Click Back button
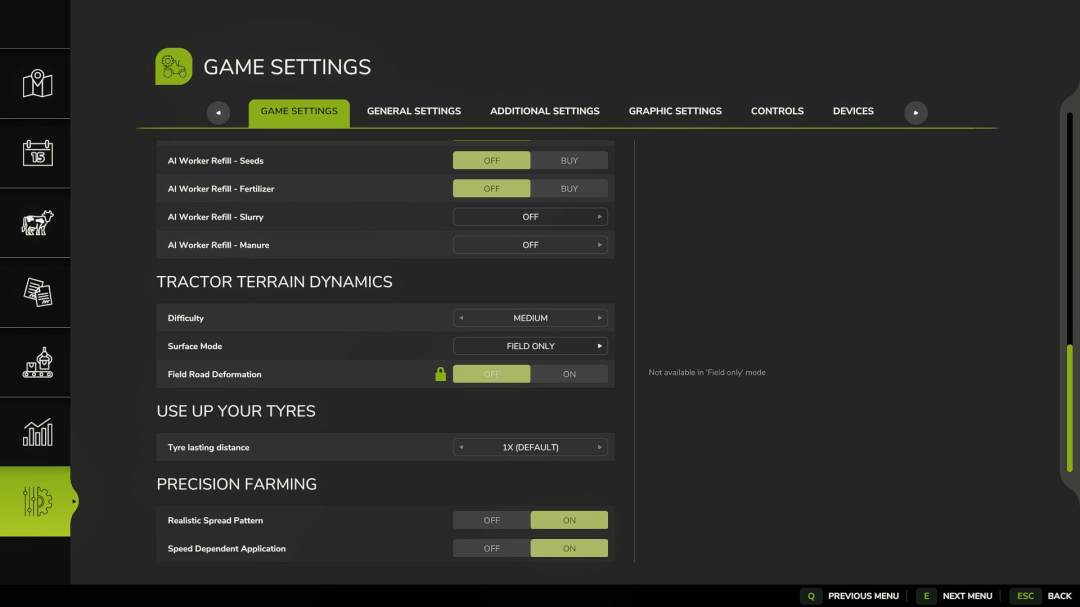The image size is (1080, 607). click(x=1059, y=596)
